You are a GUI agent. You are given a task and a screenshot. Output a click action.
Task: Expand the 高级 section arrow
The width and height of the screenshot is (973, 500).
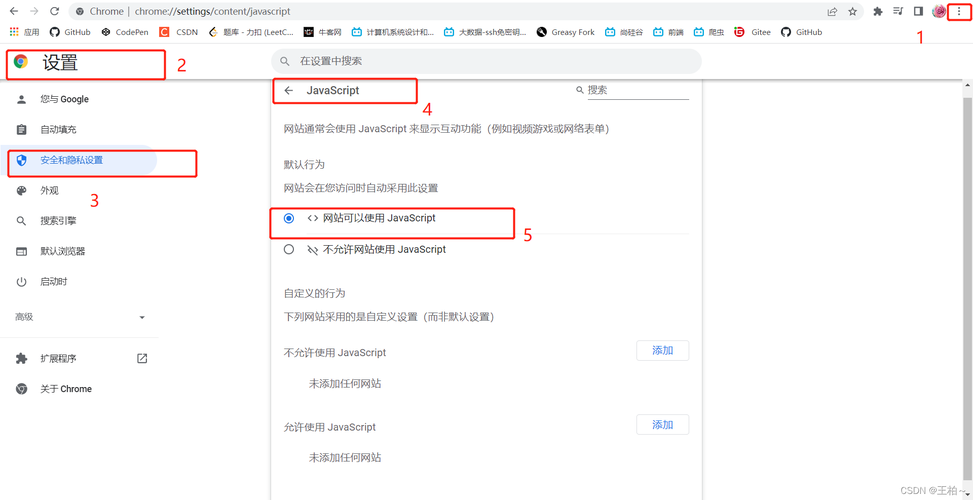[x=142, y=317]
